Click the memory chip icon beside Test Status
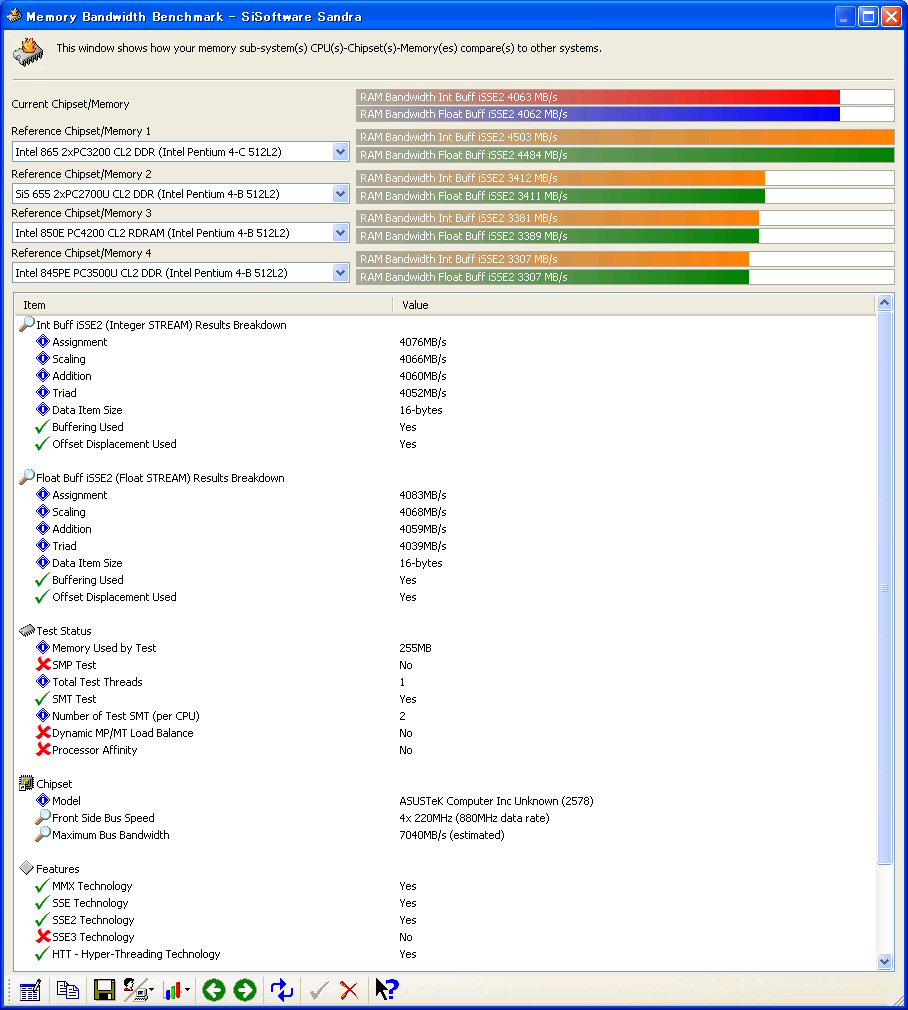The height and width of the screenshot is (1010, 908). [26, 630]
